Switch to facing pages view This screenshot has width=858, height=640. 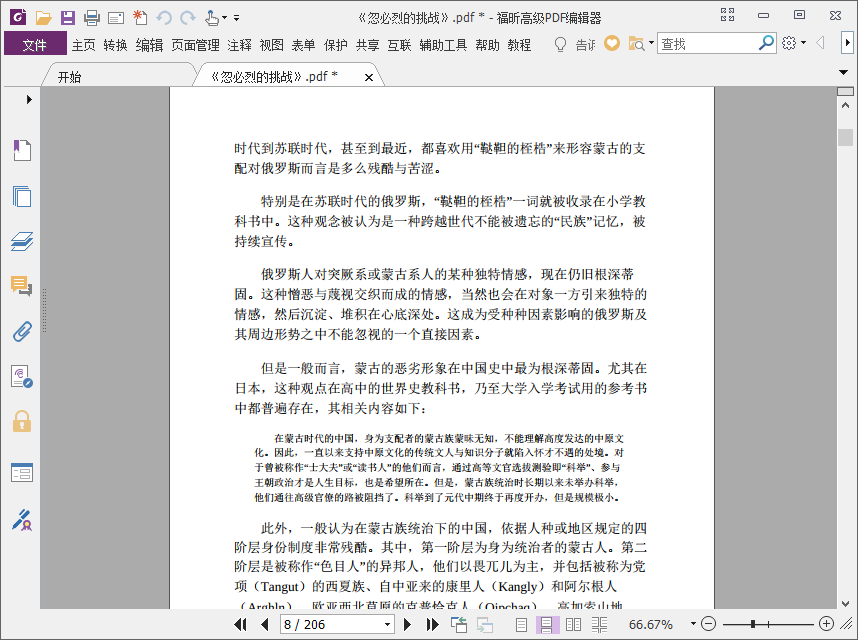coord(573,624)
